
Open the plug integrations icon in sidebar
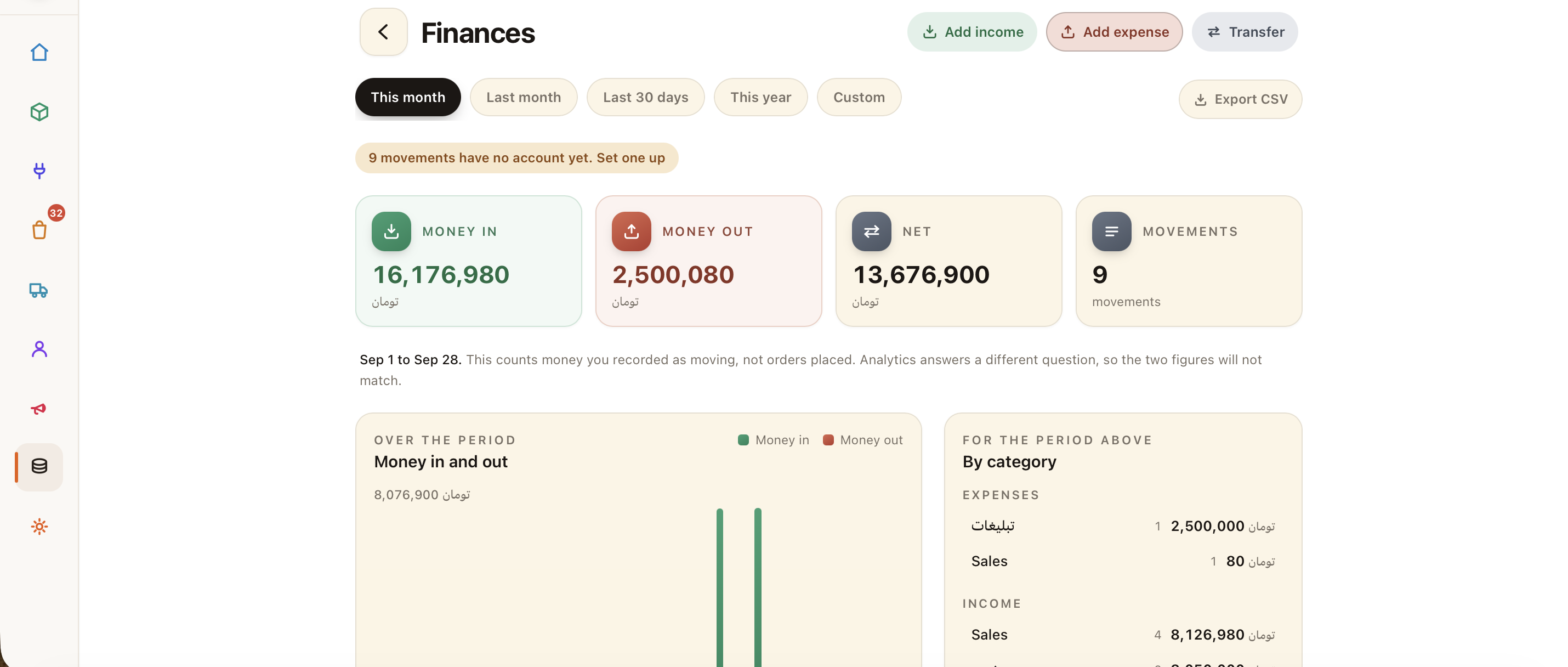(39, 171)
